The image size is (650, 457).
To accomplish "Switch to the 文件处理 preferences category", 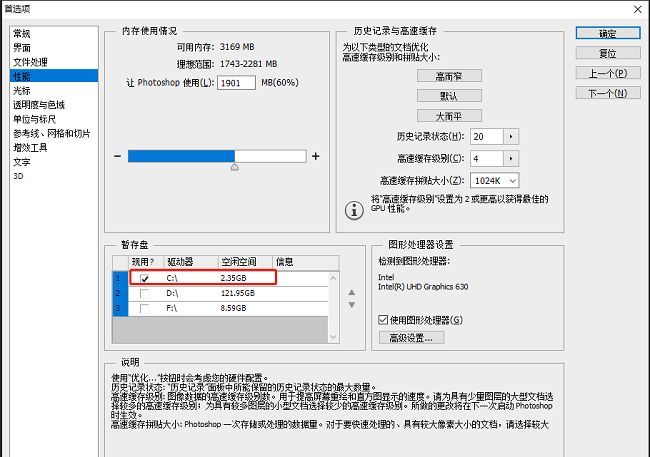I will click(x=28, y=61).
